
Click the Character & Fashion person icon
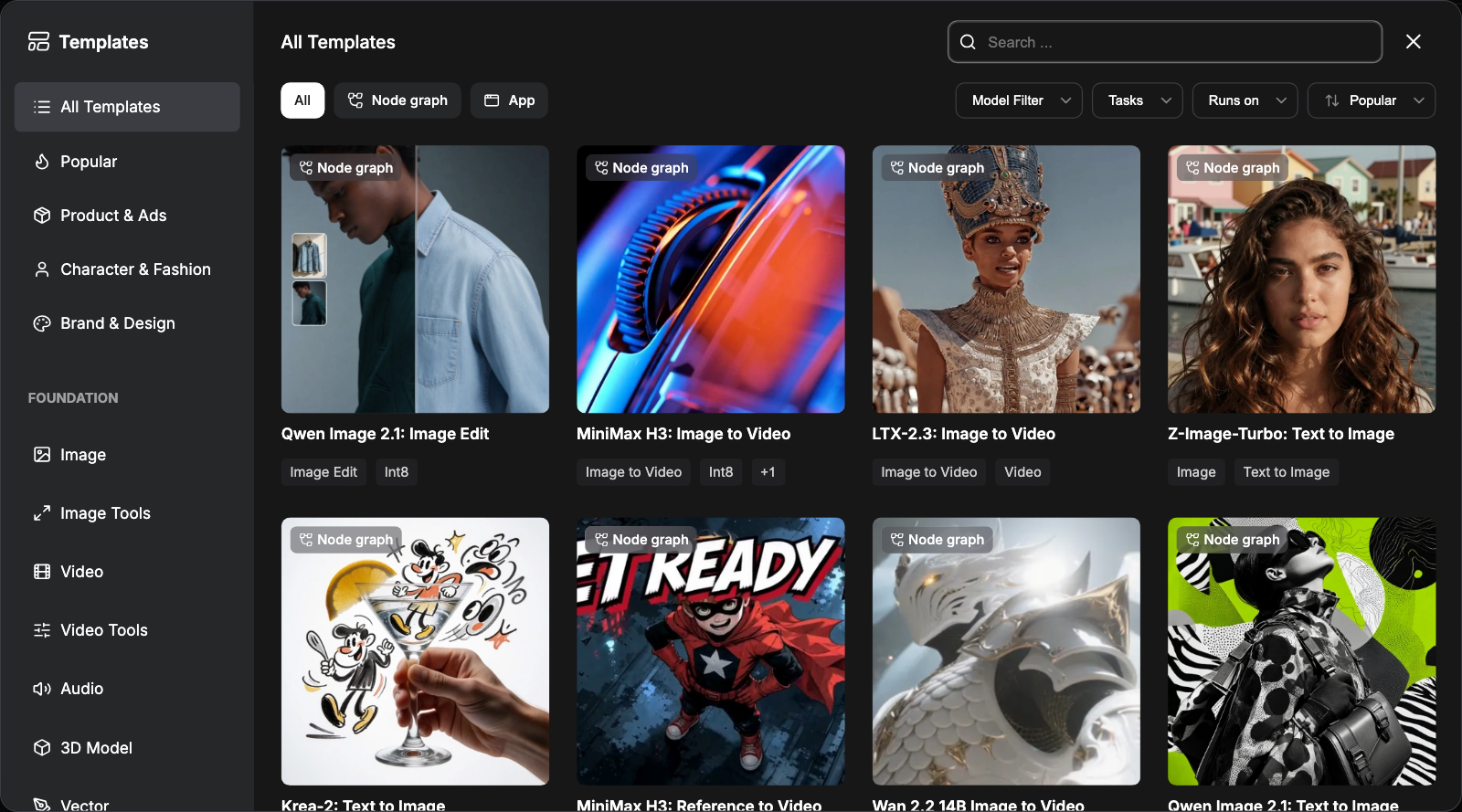coord(42,269)
